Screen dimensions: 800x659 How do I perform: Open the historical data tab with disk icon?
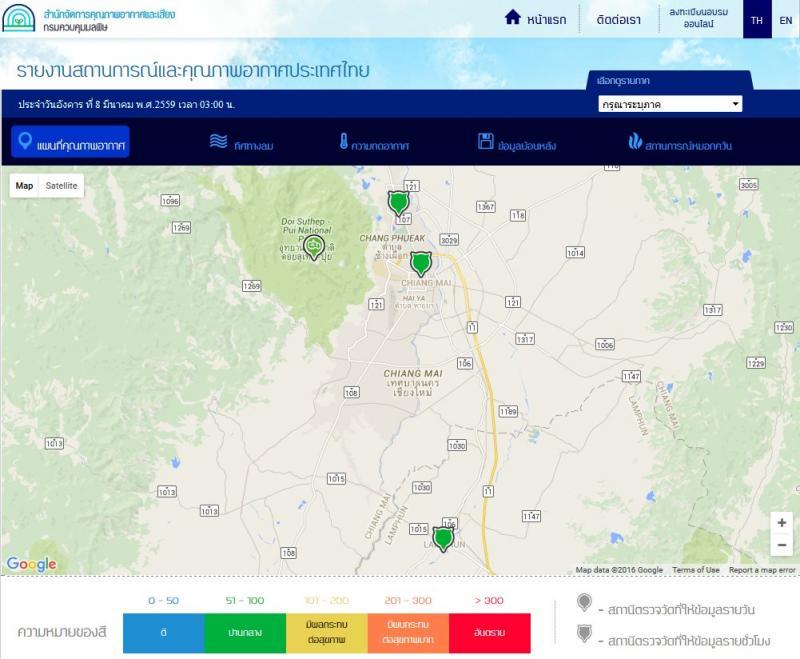point(516,143)
